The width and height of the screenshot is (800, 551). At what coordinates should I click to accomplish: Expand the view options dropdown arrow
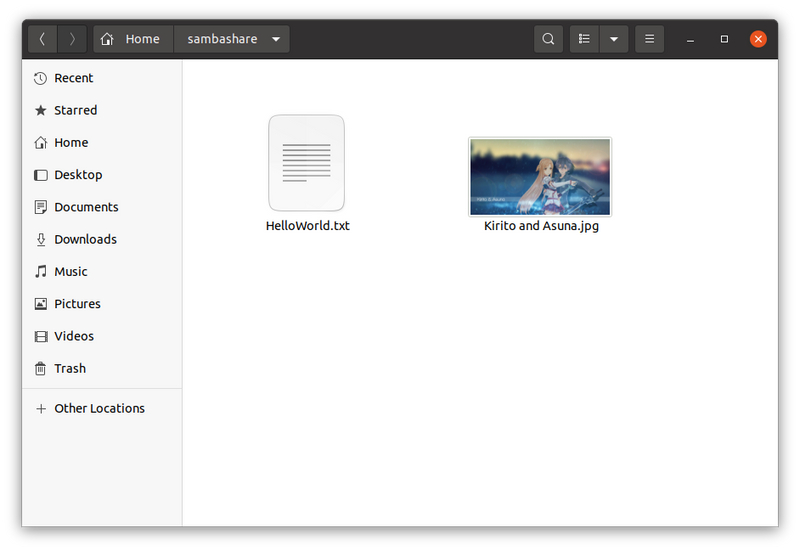[x=614, y=39]
